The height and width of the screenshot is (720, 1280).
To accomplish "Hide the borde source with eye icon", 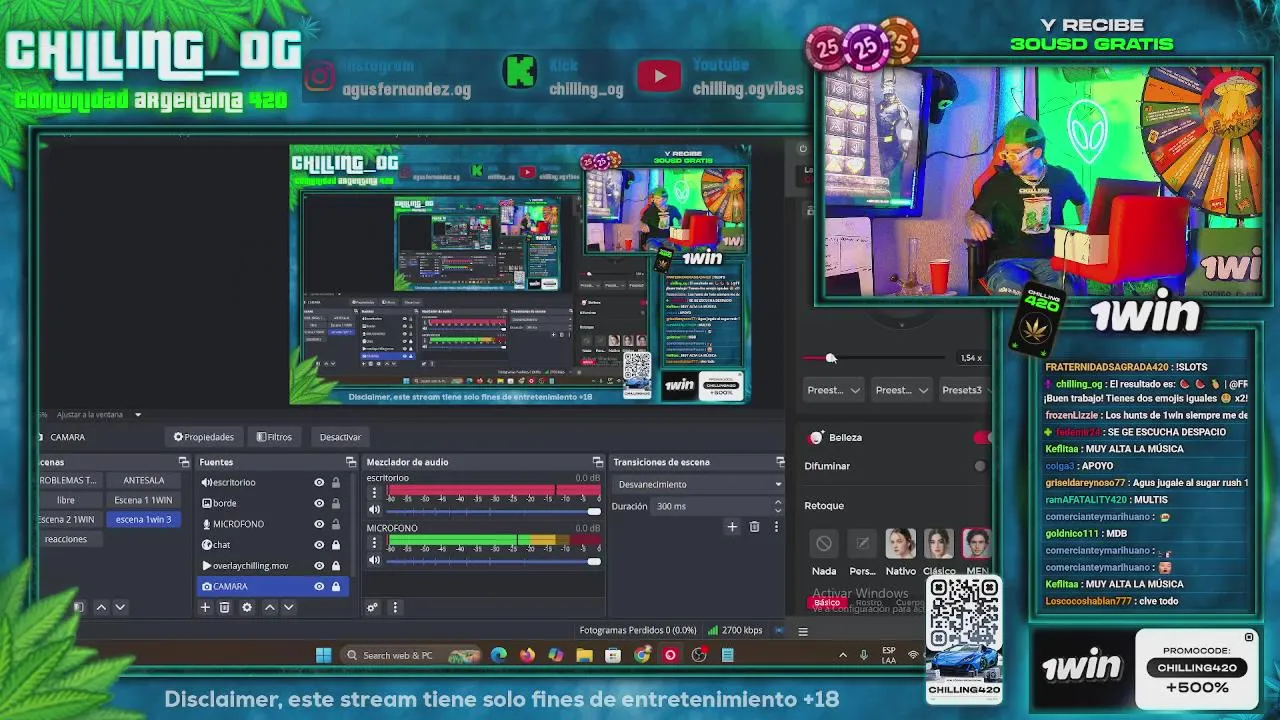I will 319,503.
